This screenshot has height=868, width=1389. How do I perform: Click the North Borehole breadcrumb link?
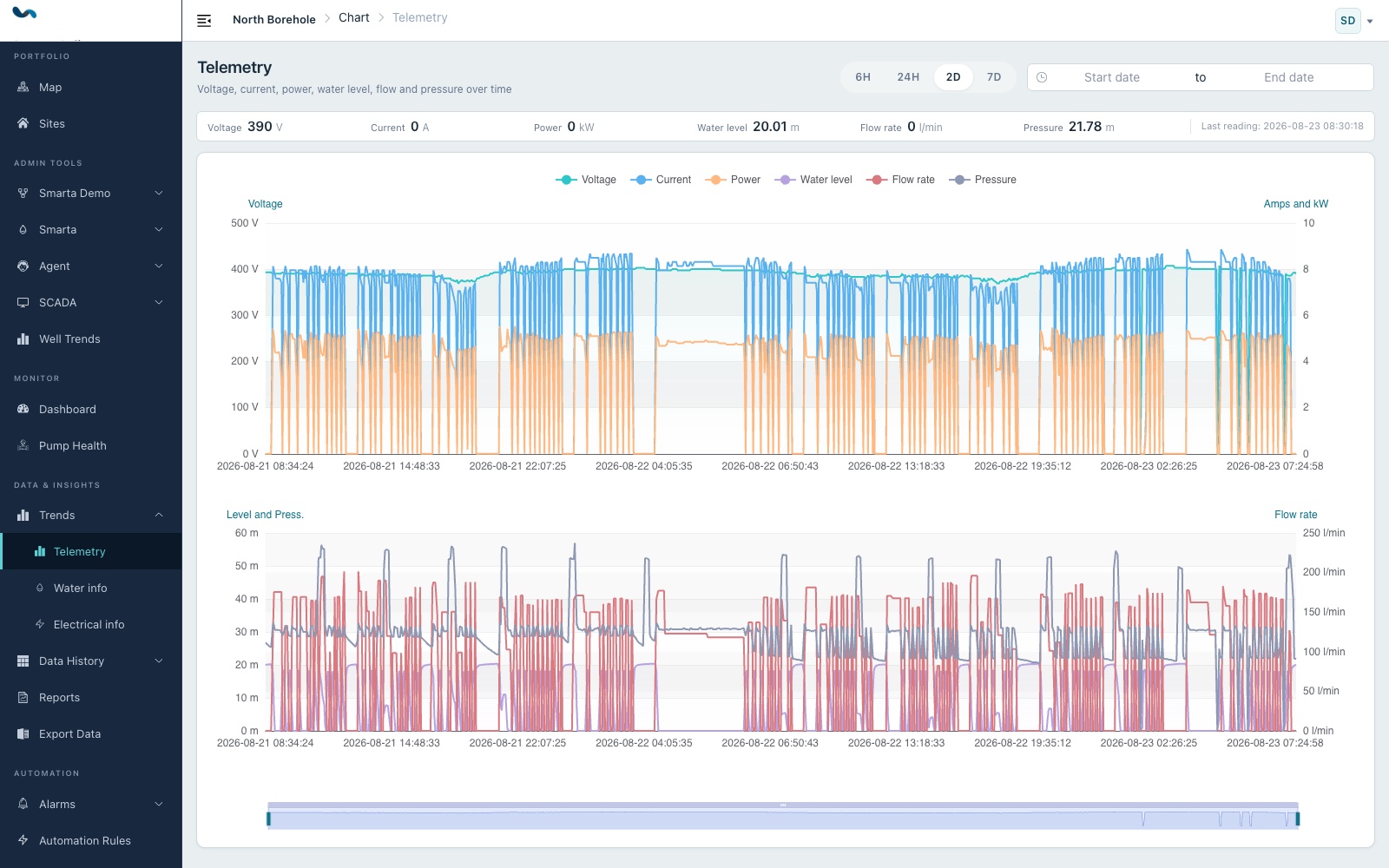pos(274,19)
